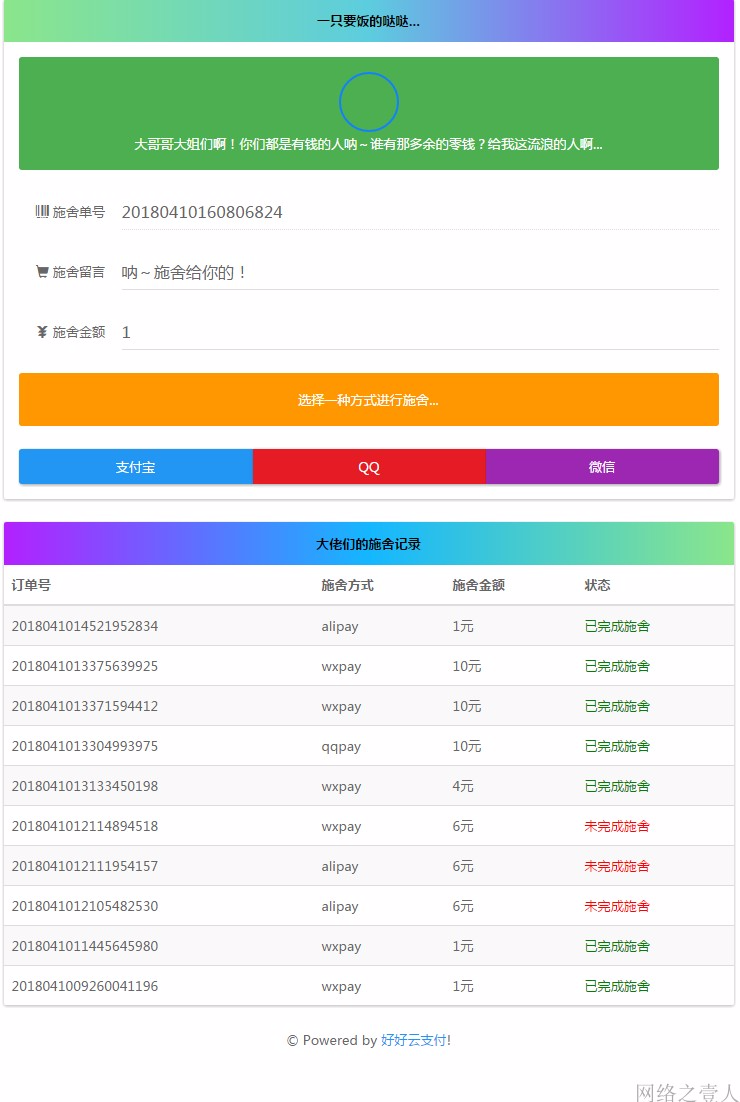This screenshot has height=1102, width=740.
Task: Select order number 2018041009260041196
Action: (85, 986)
